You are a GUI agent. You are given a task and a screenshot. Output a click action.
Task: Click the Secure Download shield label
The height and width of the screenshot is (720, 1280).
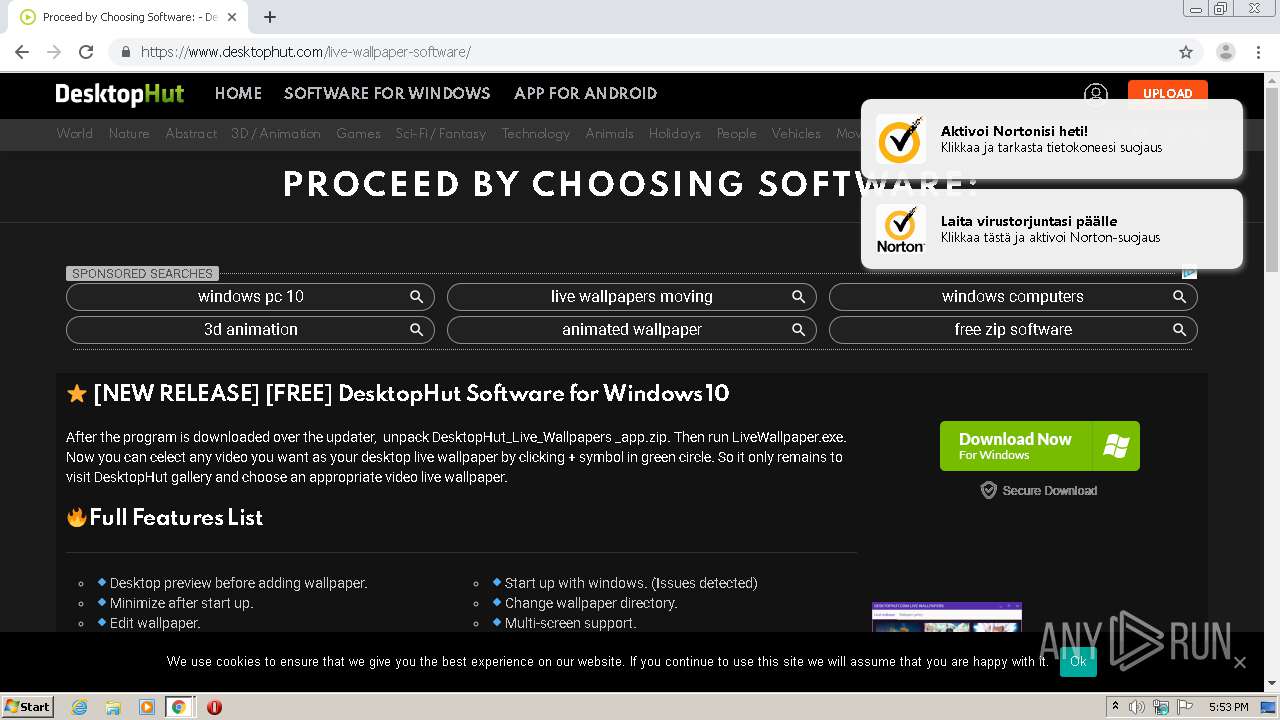pos(1039,490)
